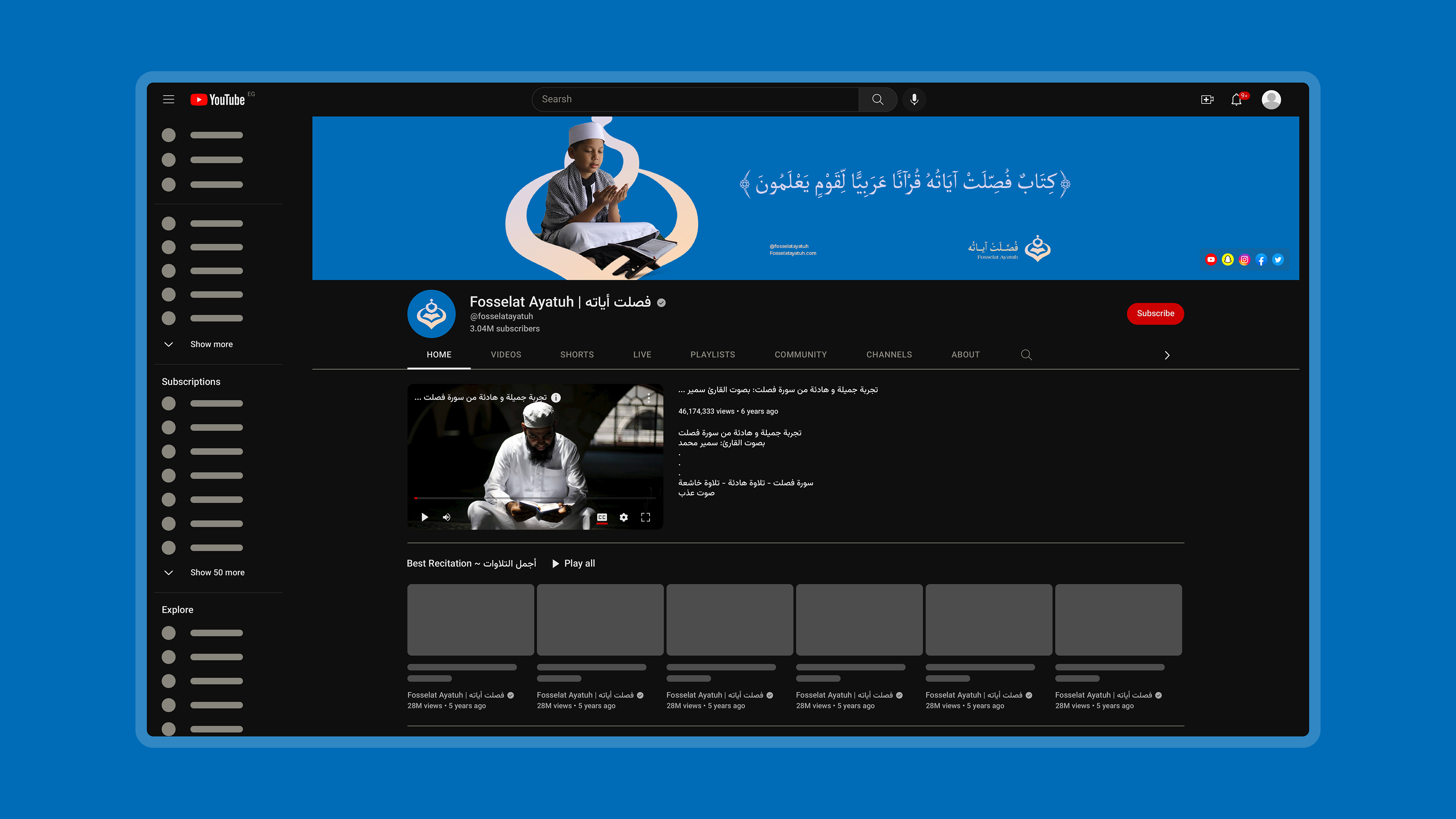Click the Explore section heading
Image resolution: width=1456 pixels, height=819 pixels.
pyautogui.click(x=177, y=610)
